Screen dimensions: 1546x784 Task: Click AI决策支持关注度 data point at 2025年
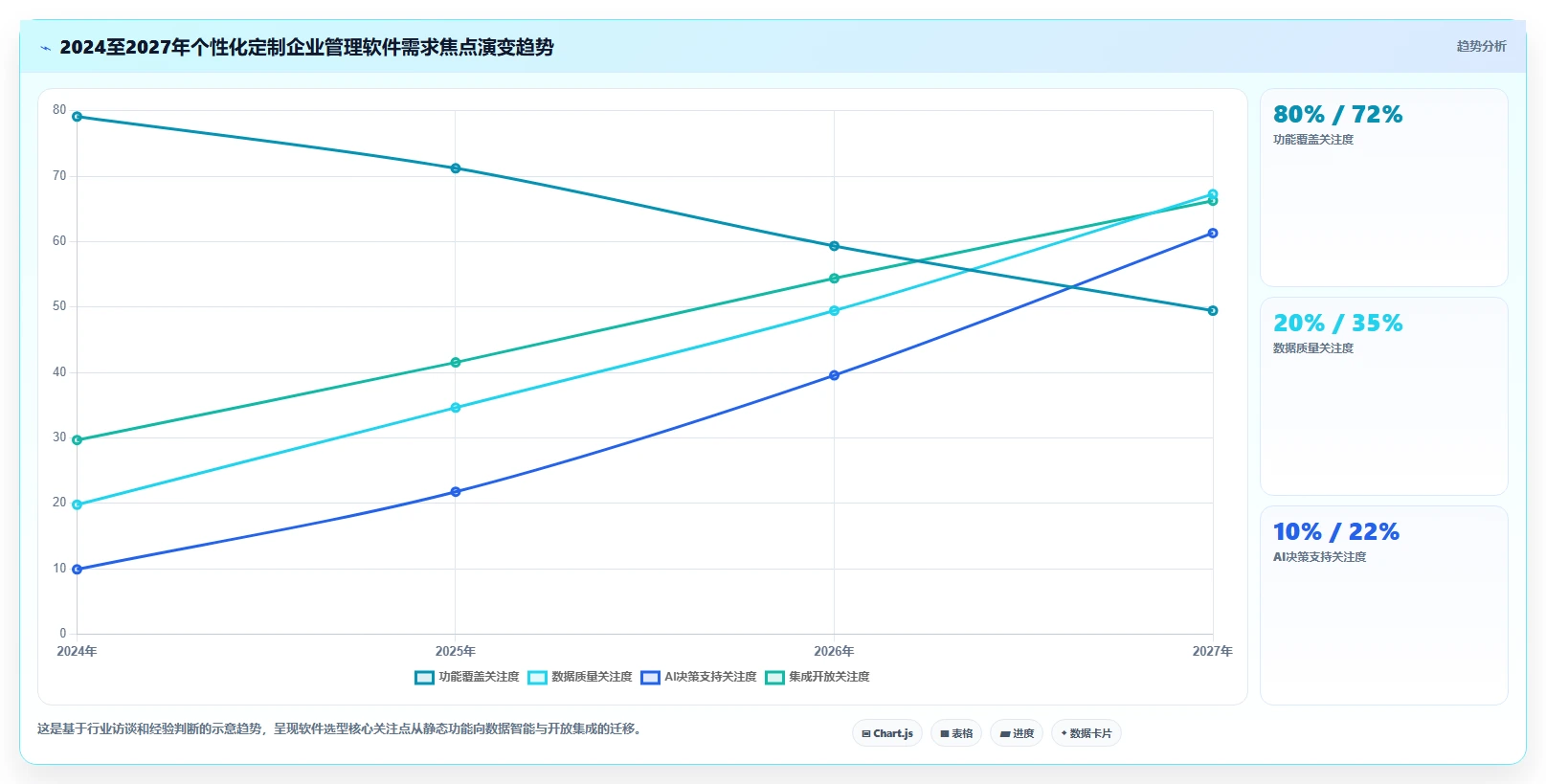(x=456, y=492)
